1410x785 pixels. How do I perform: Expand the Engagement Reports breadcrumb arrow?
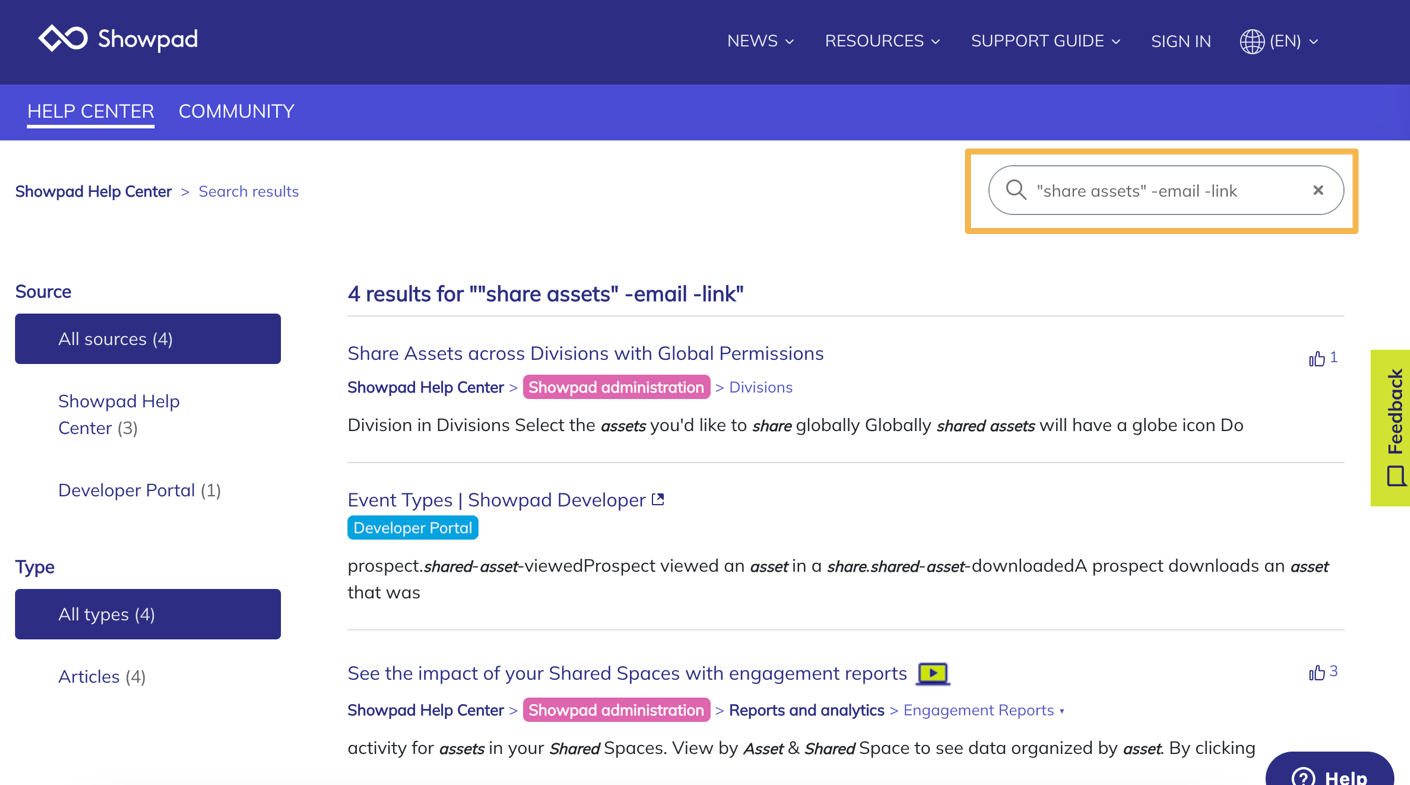(1062, 711)
